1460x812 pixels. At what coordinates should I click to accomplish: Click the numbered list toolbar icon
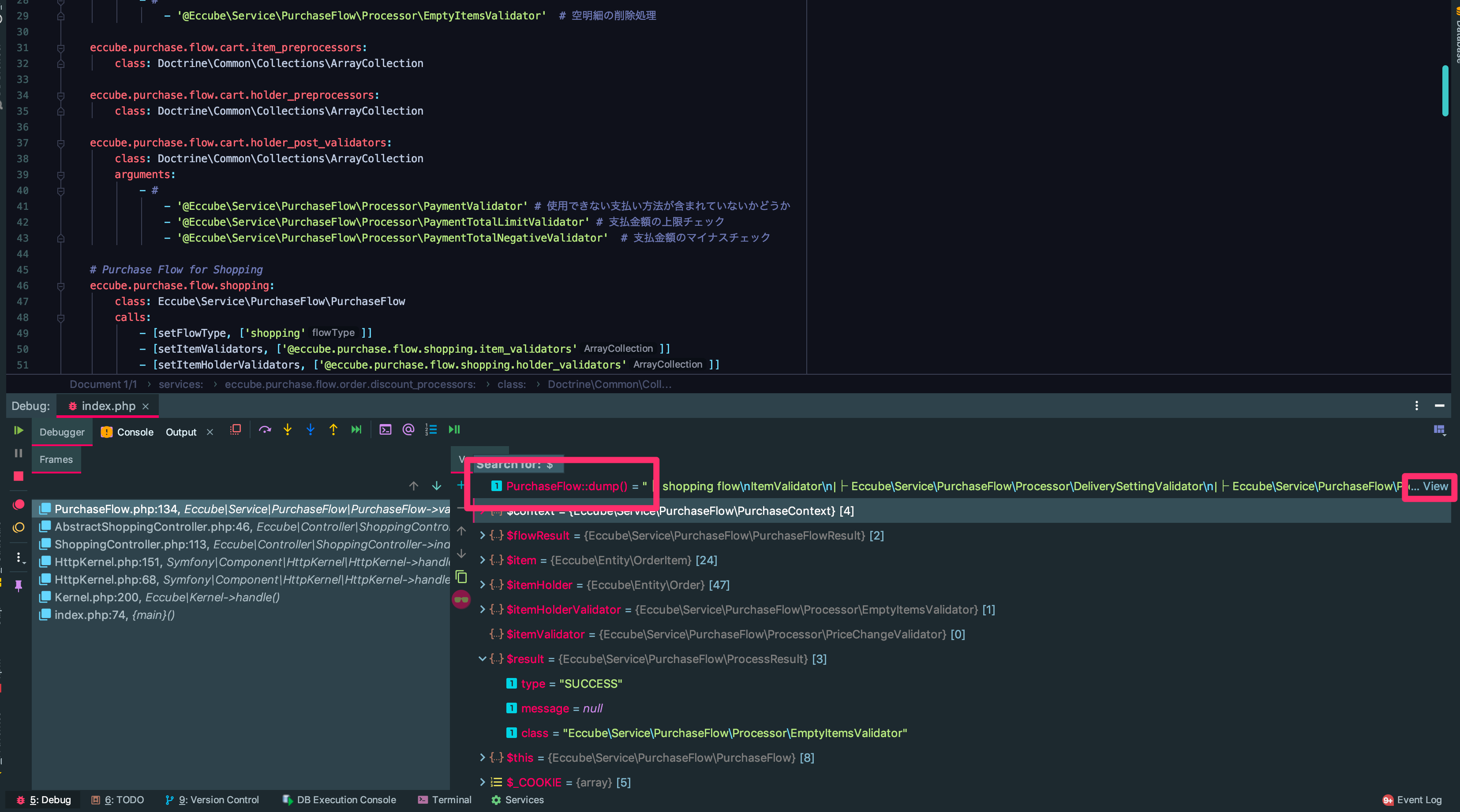(431, 430)
